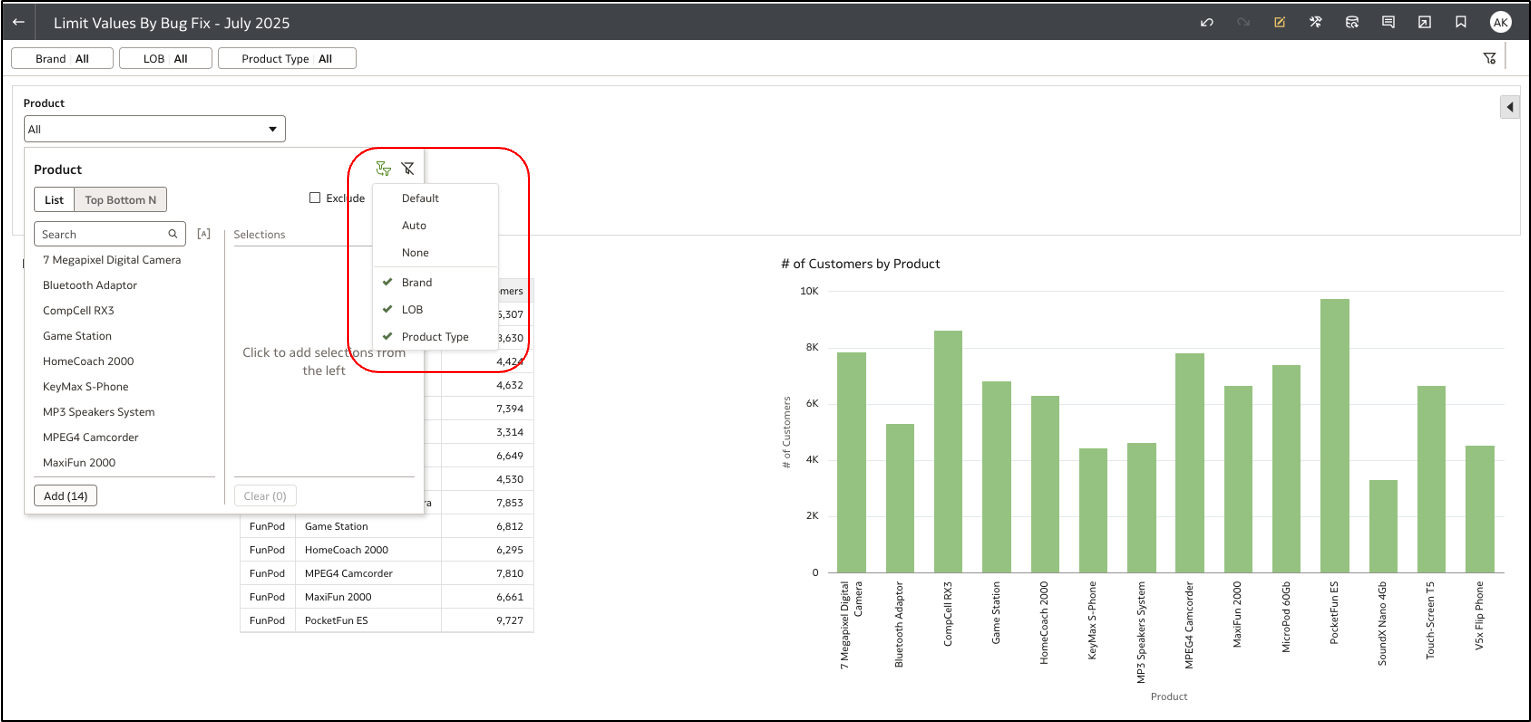Click inside the Search products field
This screenshot has width=1531, height=722.
(100, 233)
